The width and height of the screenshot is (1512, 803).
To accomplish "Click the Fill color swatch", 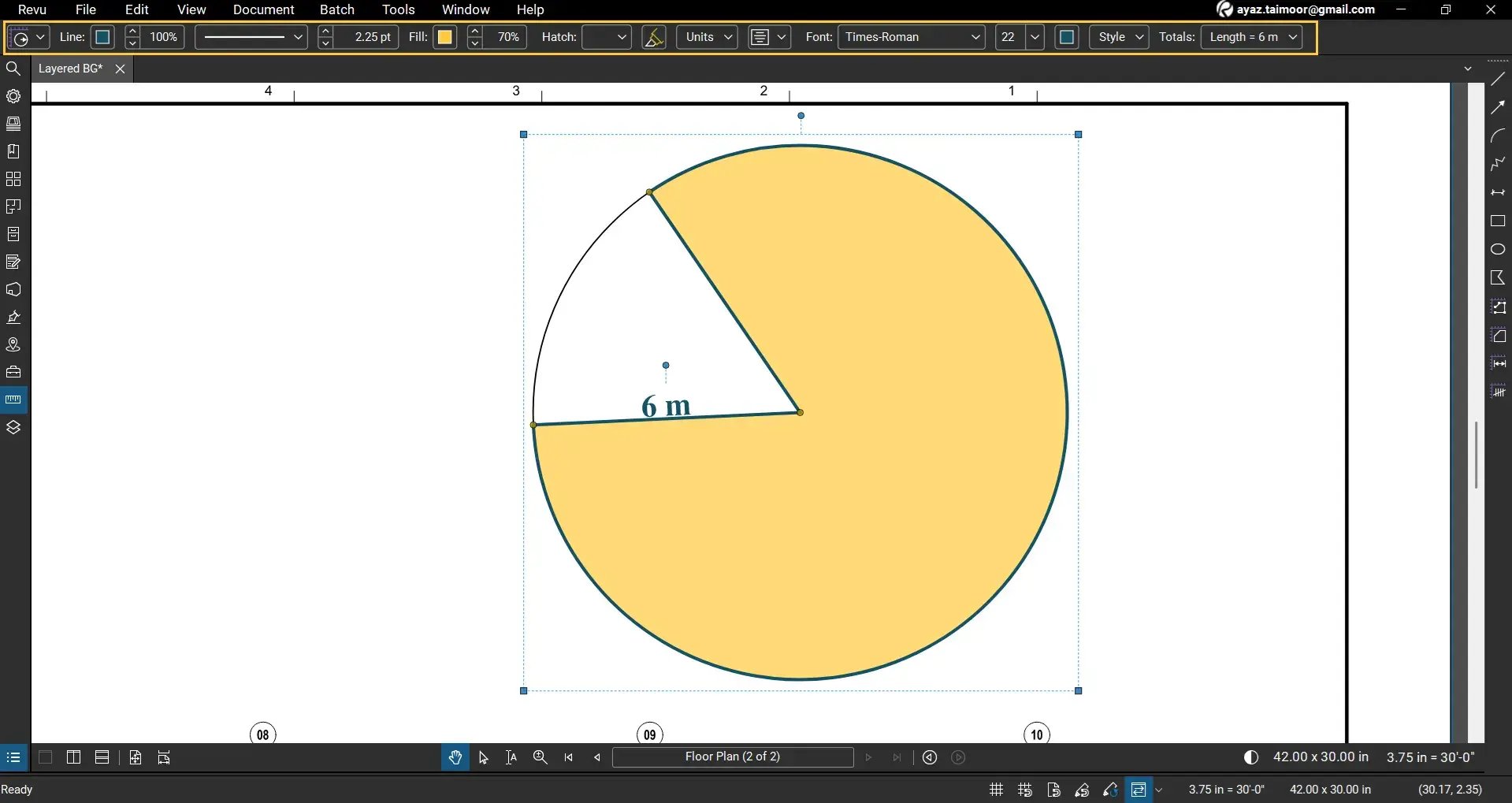I will (x=445, y=37).
